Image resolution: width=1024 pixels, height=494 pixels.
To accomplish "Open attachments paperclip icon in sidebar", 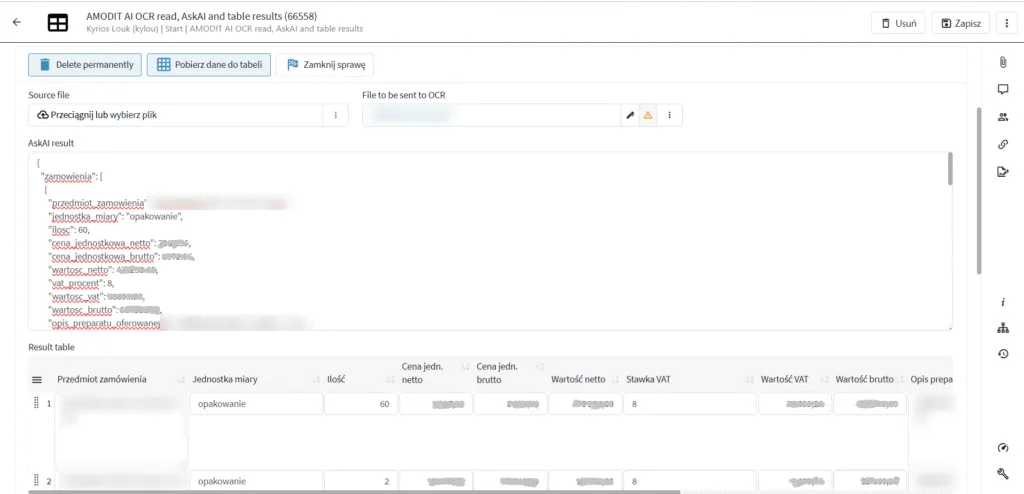I will (x=1003, y=62).
